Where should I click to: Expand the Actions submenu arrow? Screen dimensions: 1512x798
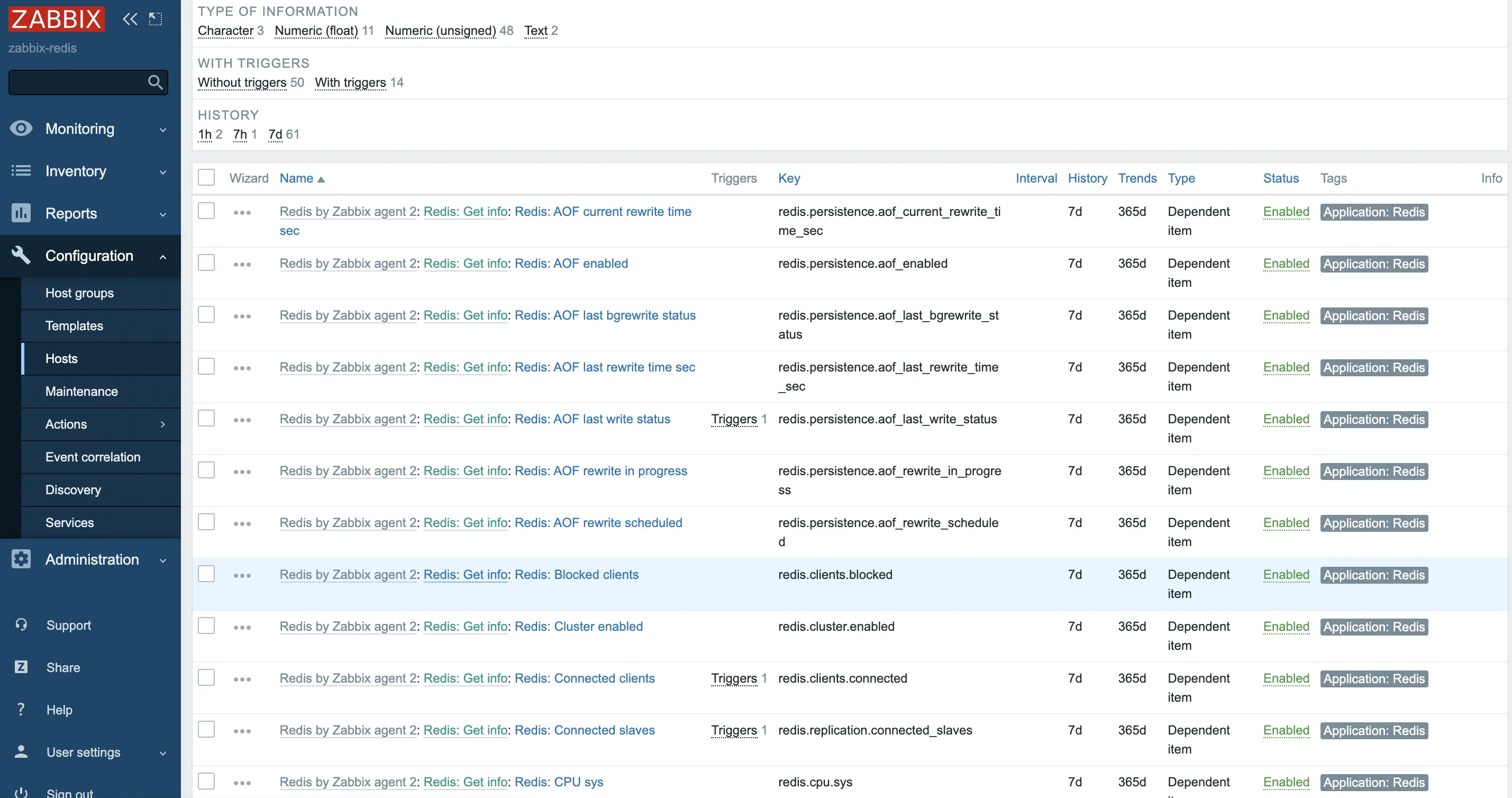pyautogui.click(x=162, y=424)
